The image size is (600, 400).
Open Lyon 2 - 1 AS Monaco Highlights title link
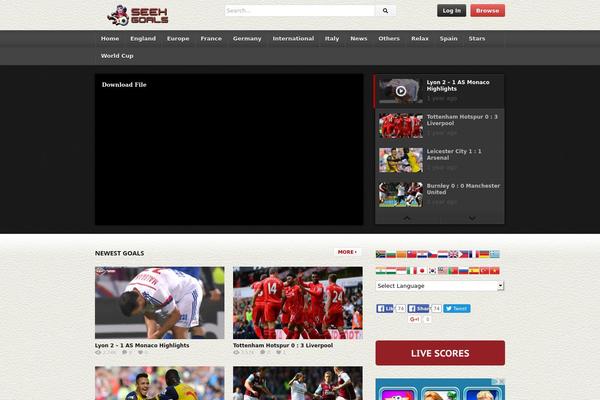(x=142, y=345)
